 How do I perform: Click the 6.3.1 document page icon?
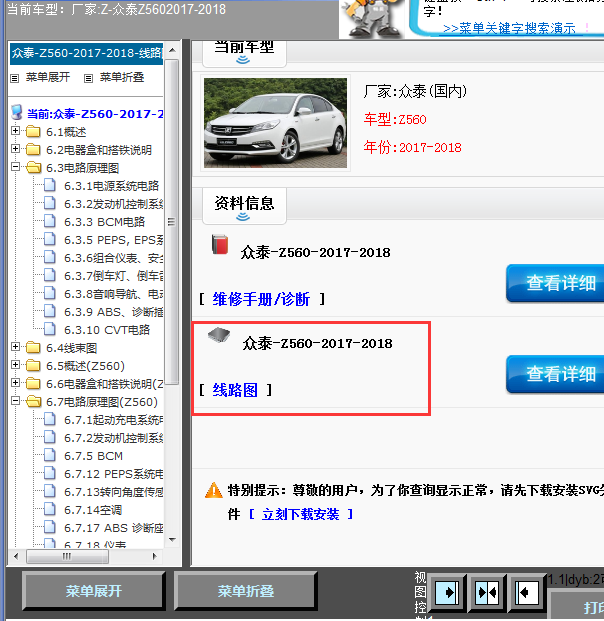[x=50, y=185]
